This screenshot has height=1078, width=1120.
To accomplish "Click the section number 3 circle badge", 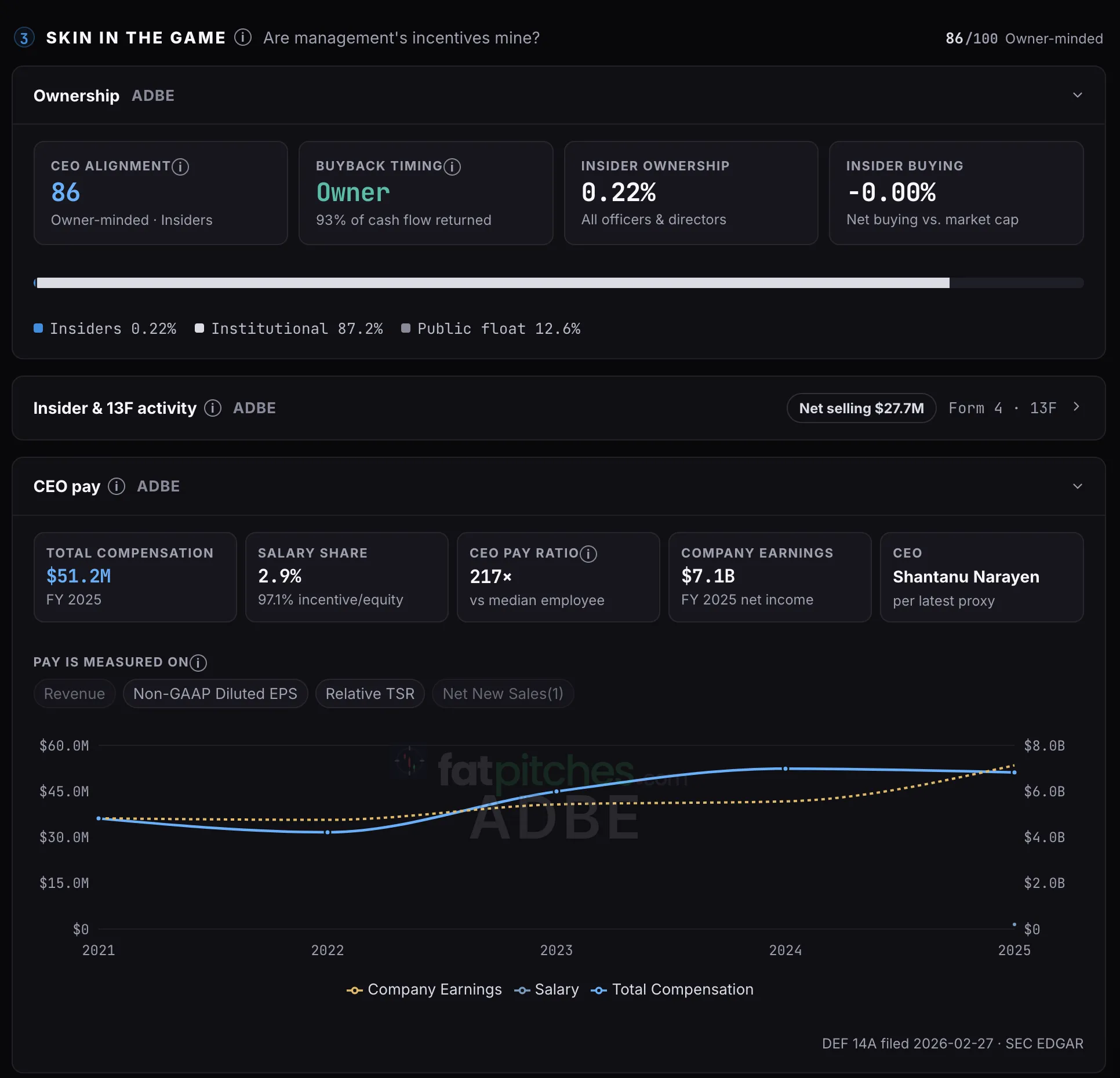I will pos(24,38).
